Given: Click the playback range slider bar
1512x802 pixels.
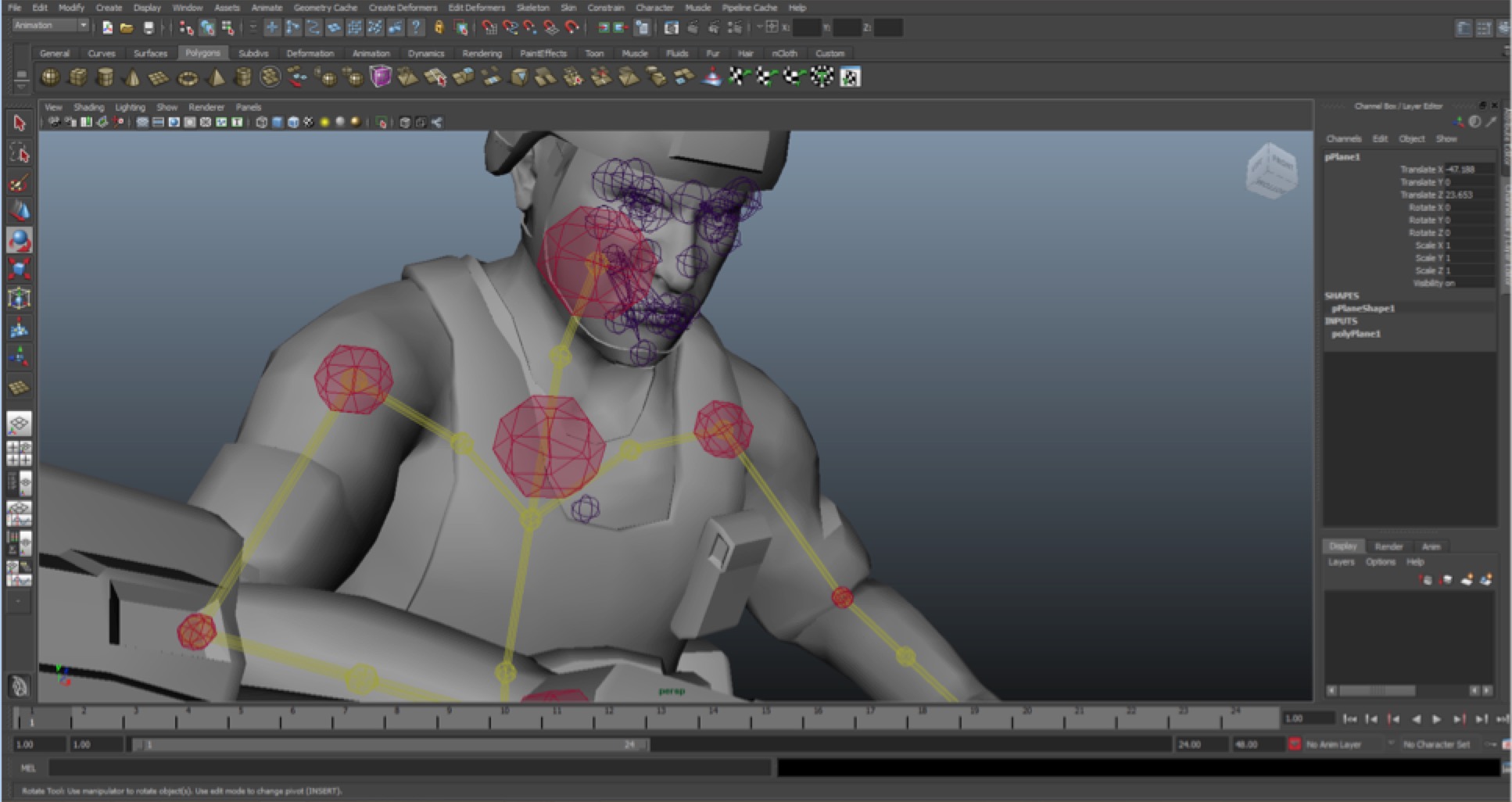Looking at the screenshot, I should [391, 745].
